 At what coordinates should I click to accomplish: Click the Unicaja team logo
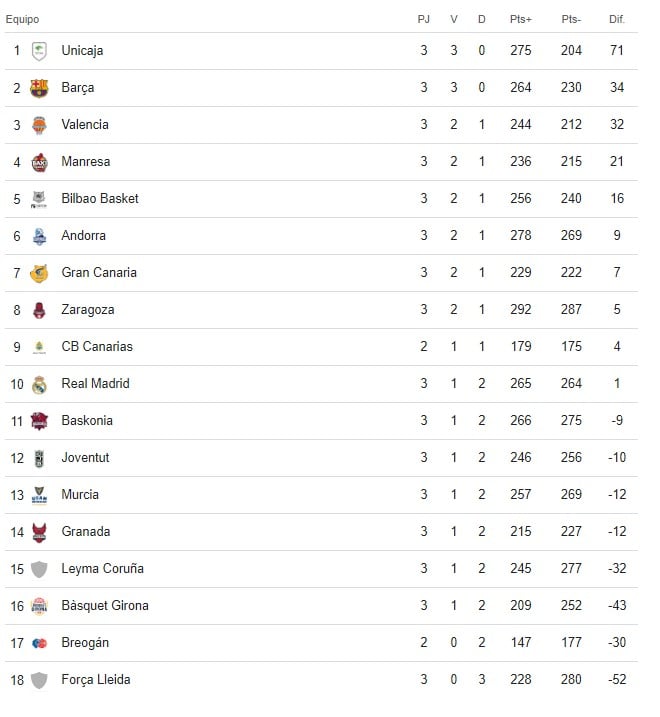tap(39, 51)
